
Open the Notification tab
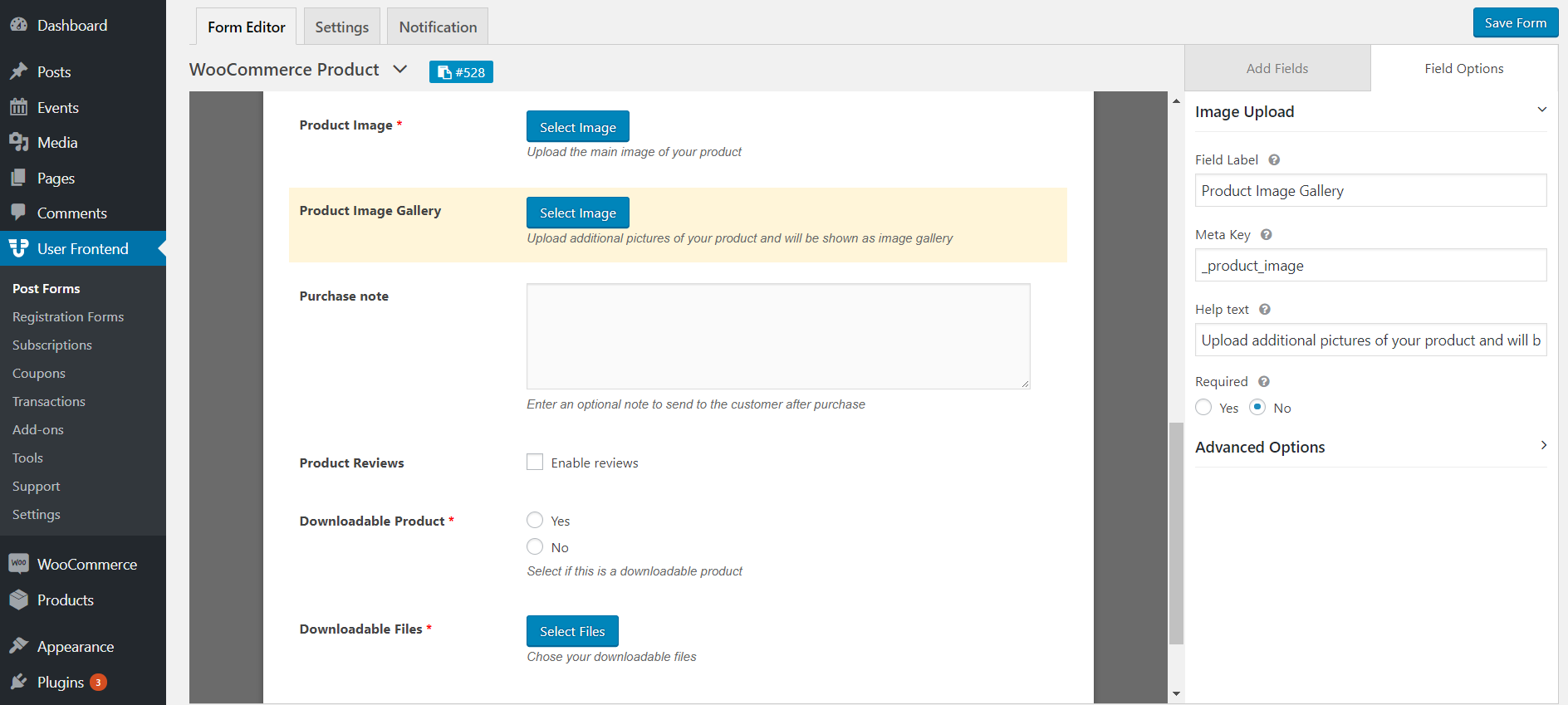coord(438,27)
